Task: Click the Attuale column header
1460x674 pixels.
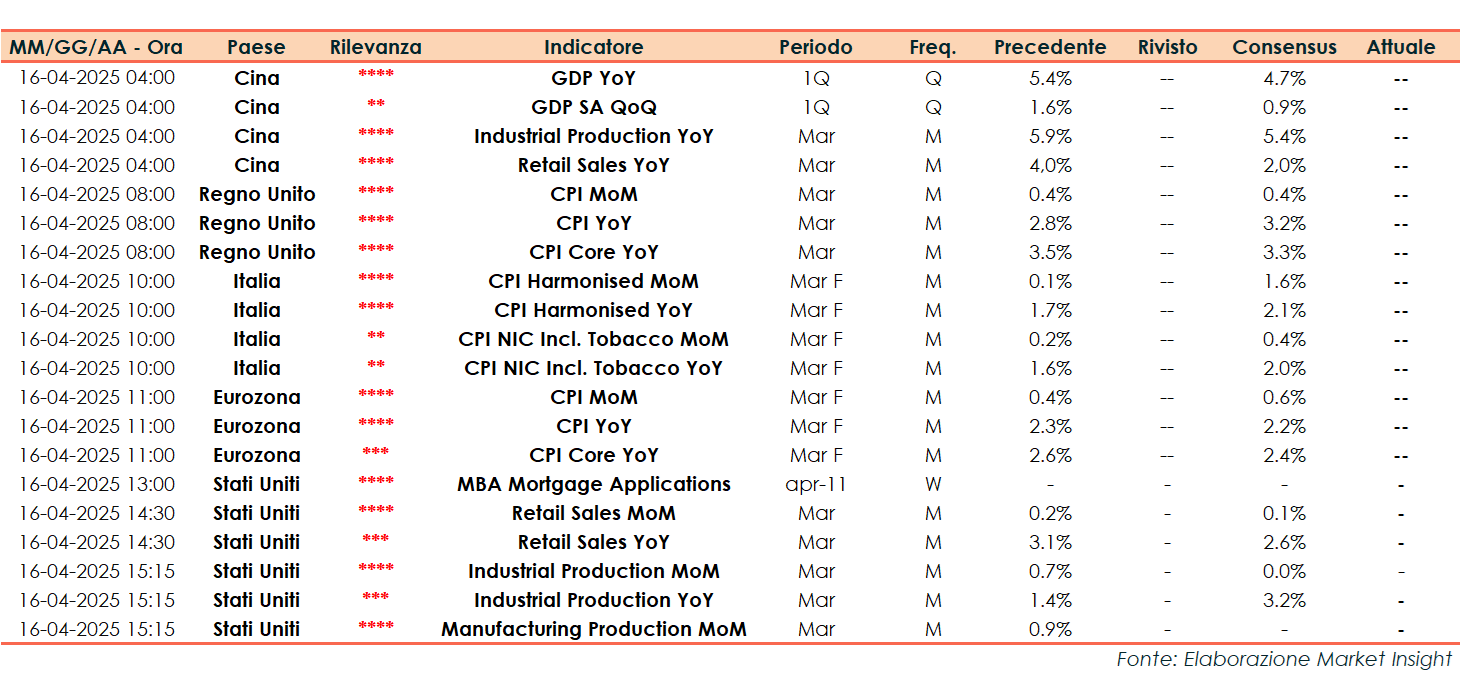Action: pyautogui.click(x=1400, y=47)
